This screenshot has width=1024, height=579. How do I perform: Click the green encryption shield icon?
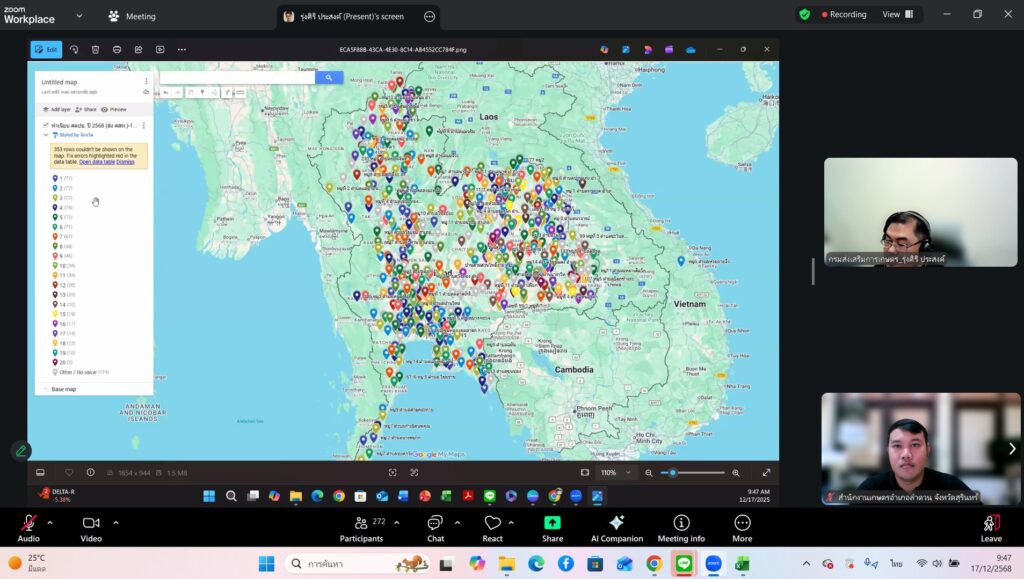(x=804, y=15)
